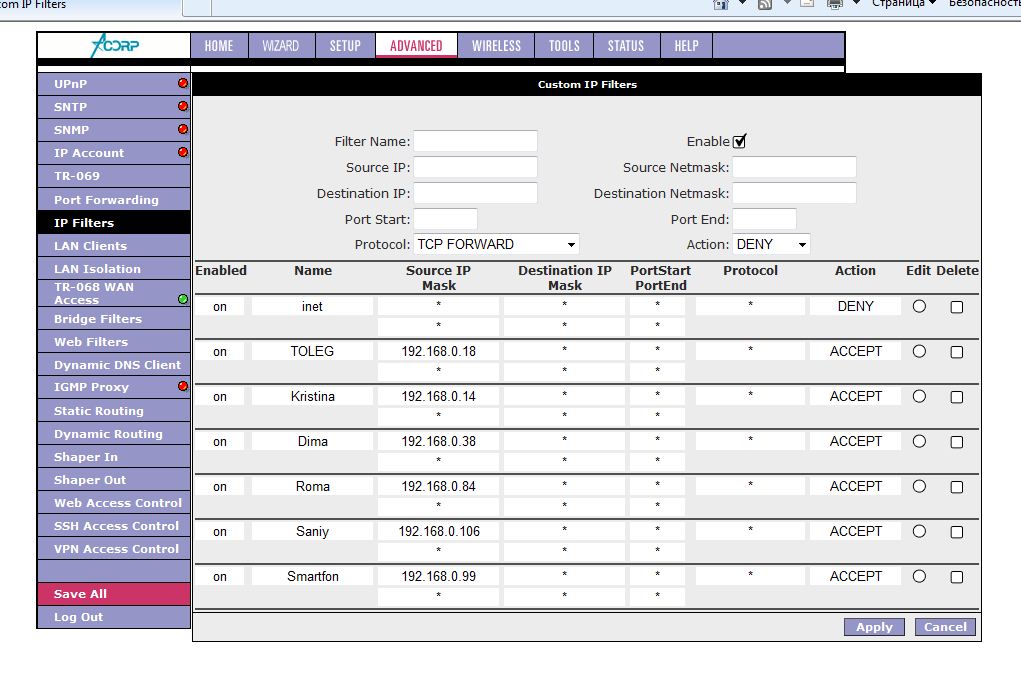Switch to the WIRELESS tab
The width and height of the screenshot is (1021, 677).
496,46
